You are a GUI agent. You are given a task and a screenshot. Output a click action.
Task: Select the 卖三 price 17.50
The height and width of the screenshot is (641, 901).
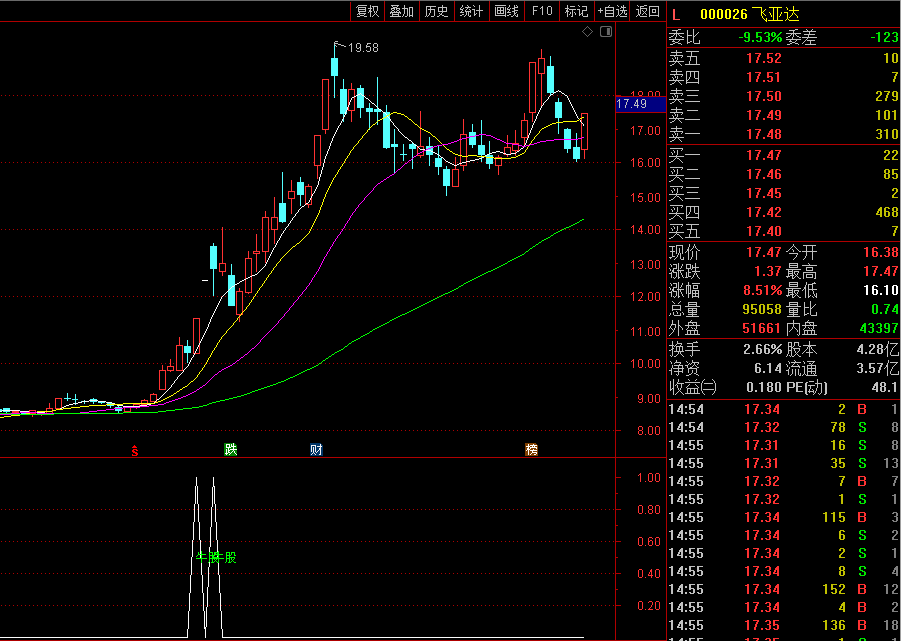764,96
